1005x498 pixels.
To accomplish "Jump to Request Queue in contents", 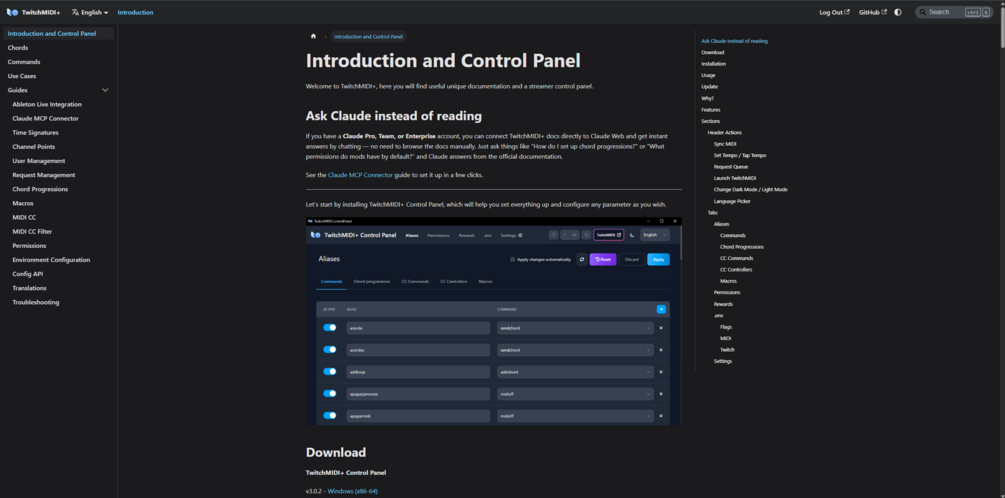I will click(731, 167).
